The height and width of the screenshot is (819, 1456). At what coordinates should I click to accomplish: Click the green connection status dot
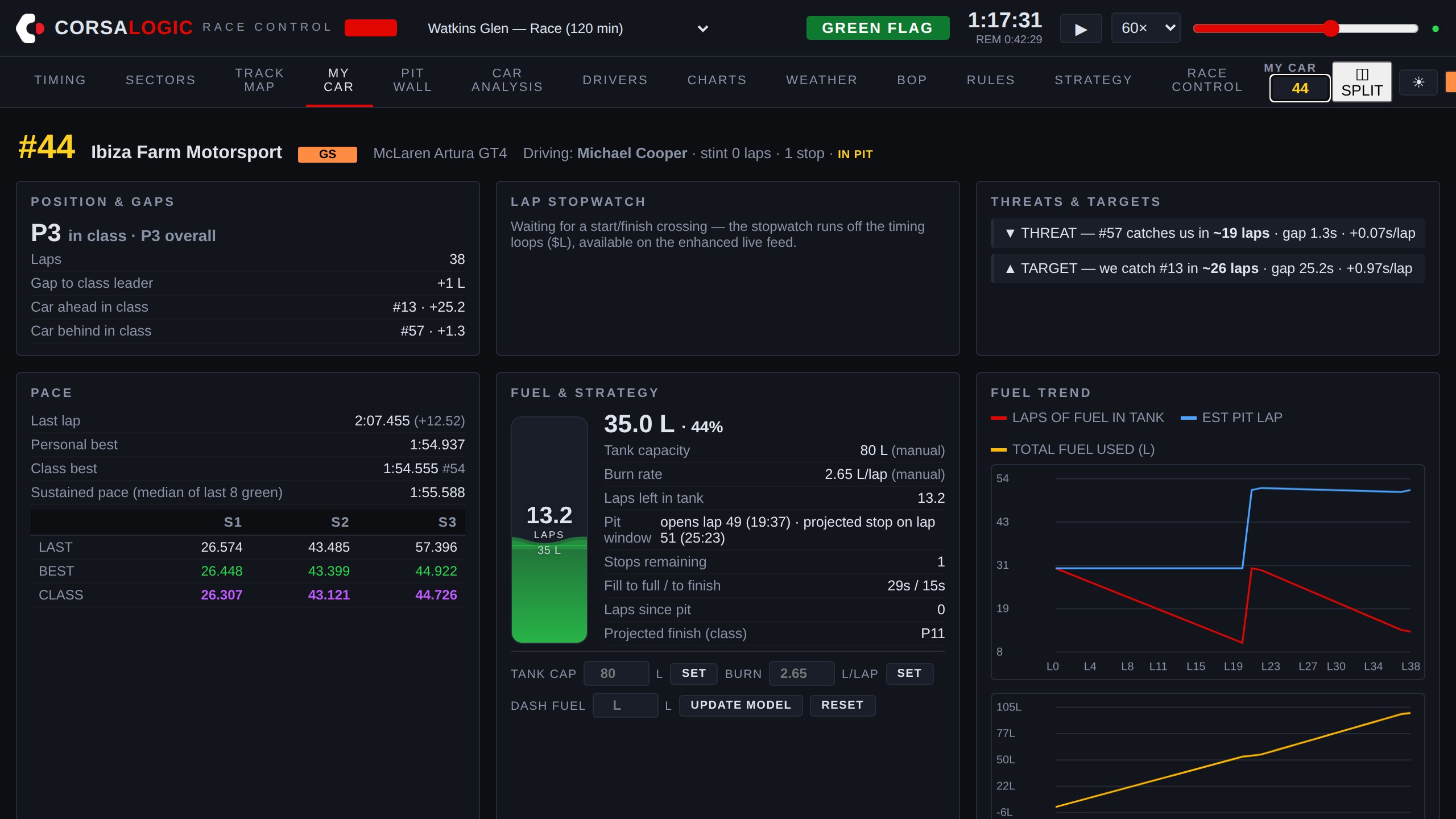pyautogui.click(x=1436, y=28)
